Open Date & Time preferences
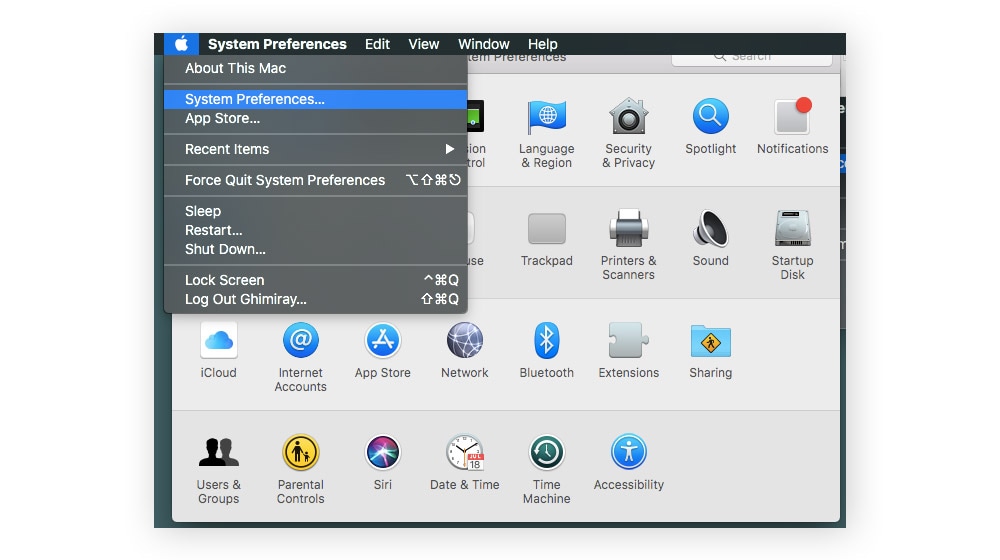 [x=464, y=462]
